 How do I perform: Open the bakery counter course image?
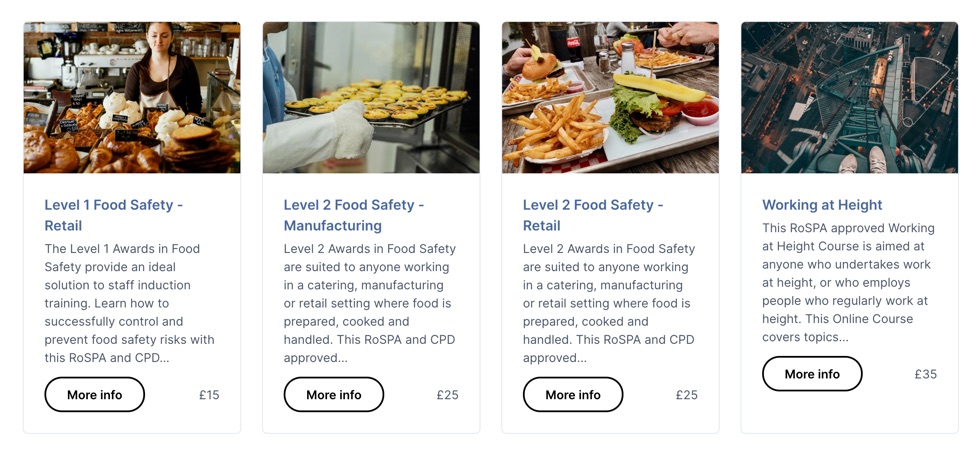point(132,98)
